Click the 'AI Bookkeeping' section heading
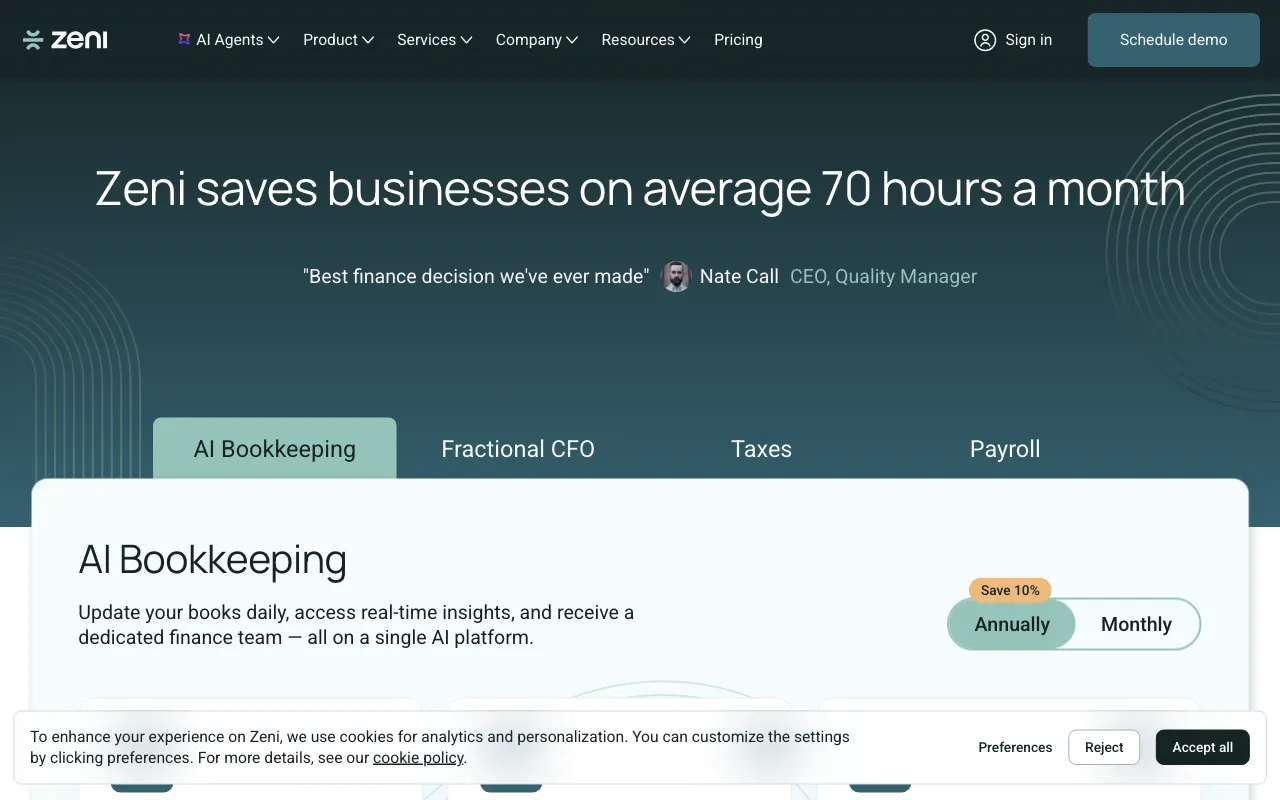This screenshot has width=1280, height=800. pos(212,560)
